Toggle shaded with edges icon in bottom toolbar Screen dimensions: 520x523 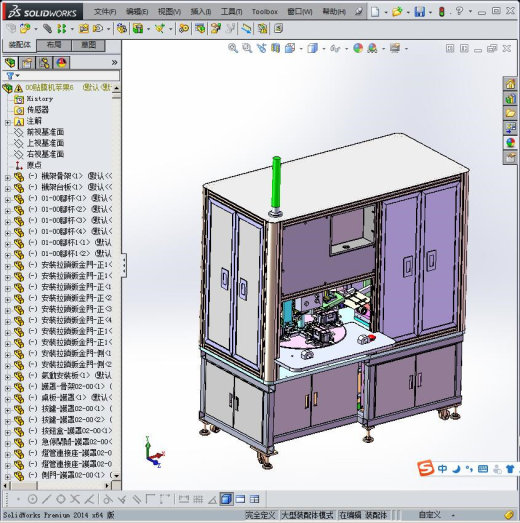(226, 499)
